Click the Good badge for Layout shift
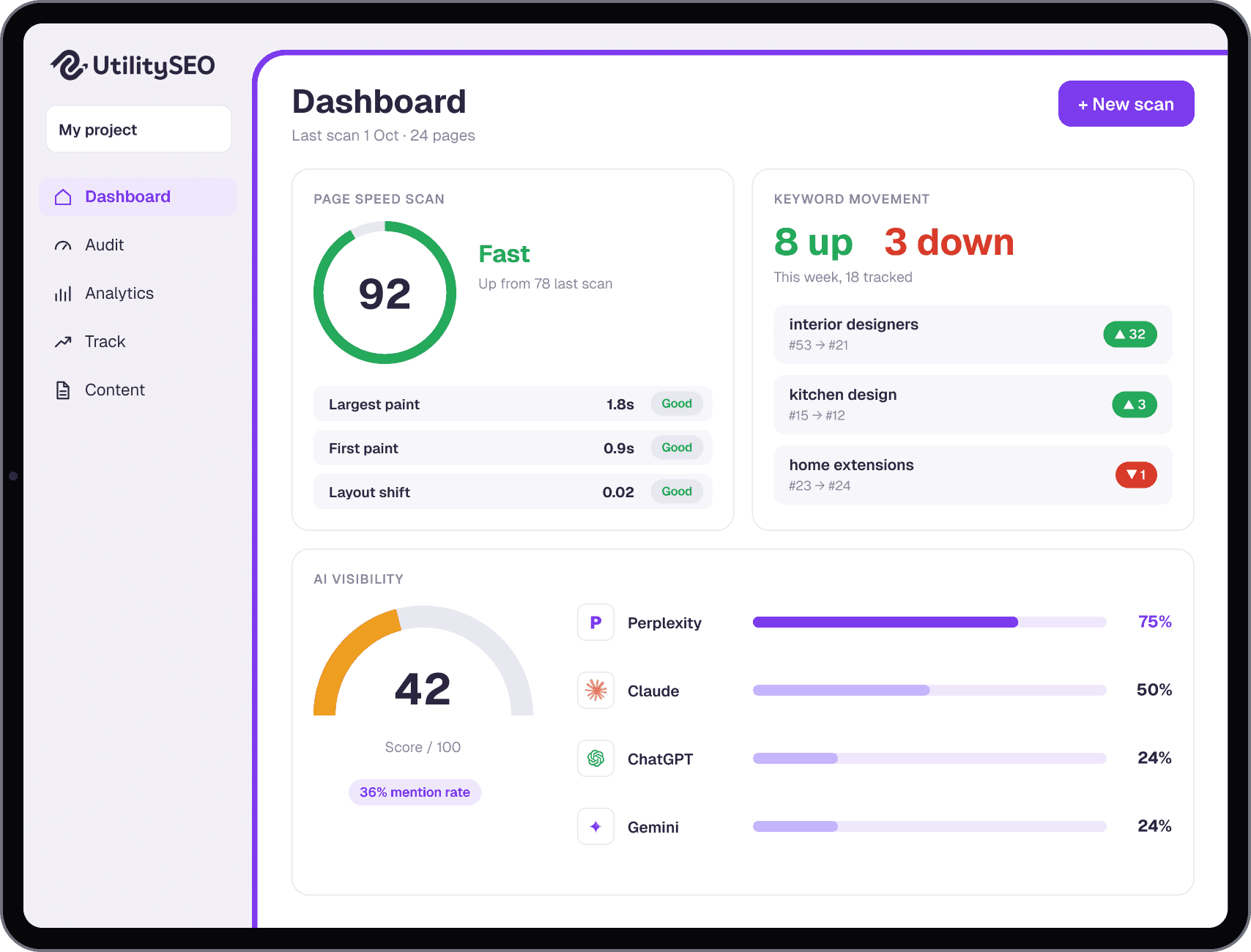 click(677, 491)
